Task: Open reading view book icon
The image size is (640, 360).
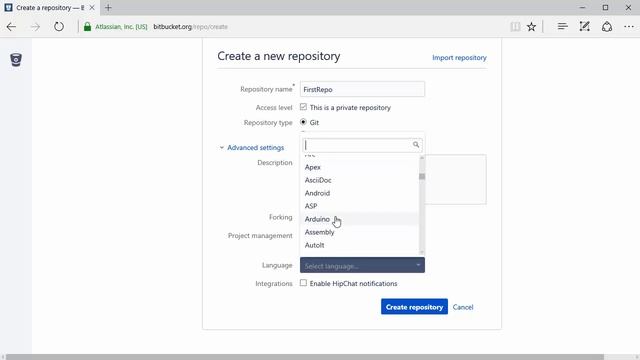Action: 515,27
